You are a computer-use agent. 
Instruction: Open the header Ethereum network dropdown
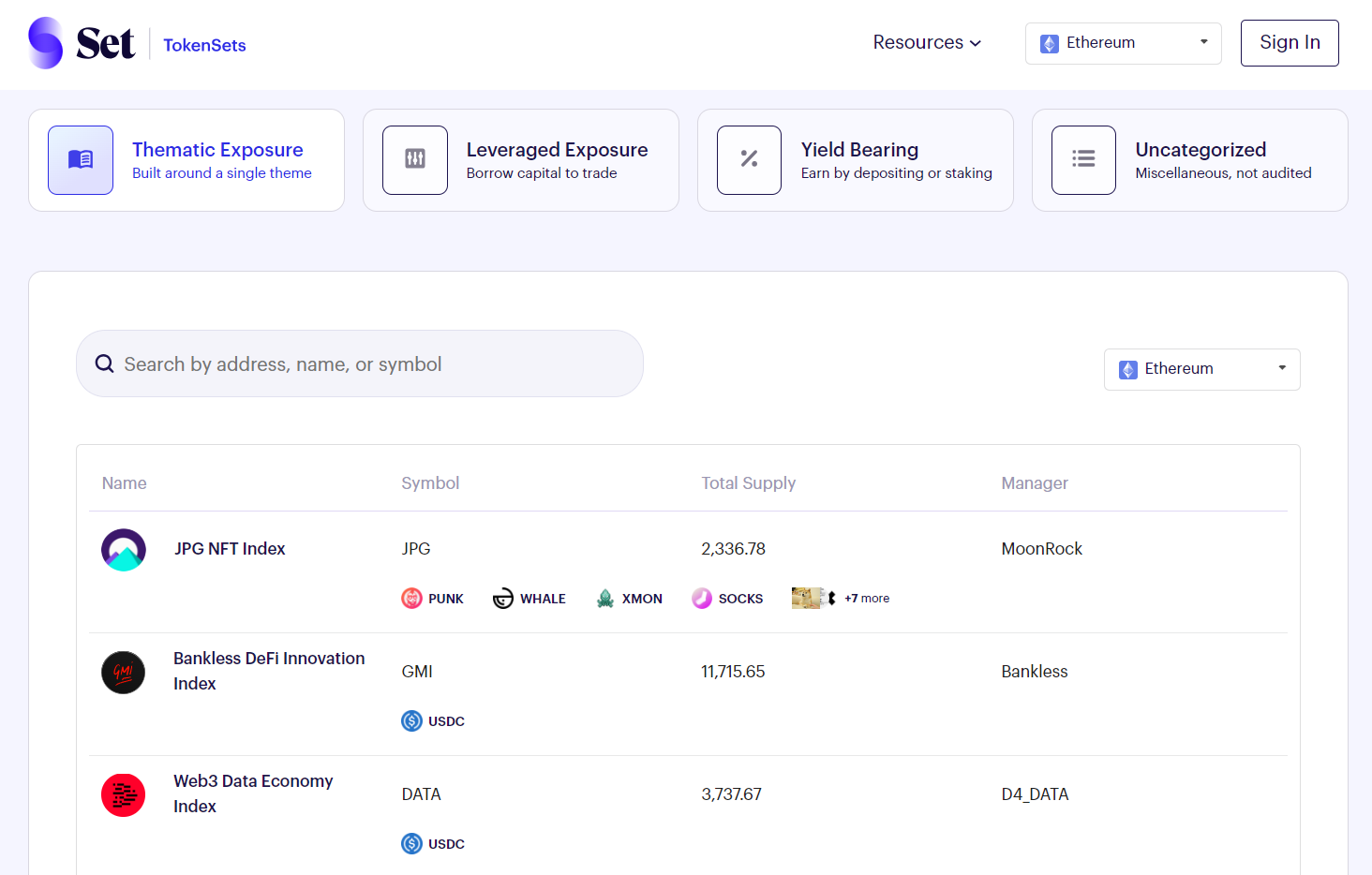coord(1123,43)
